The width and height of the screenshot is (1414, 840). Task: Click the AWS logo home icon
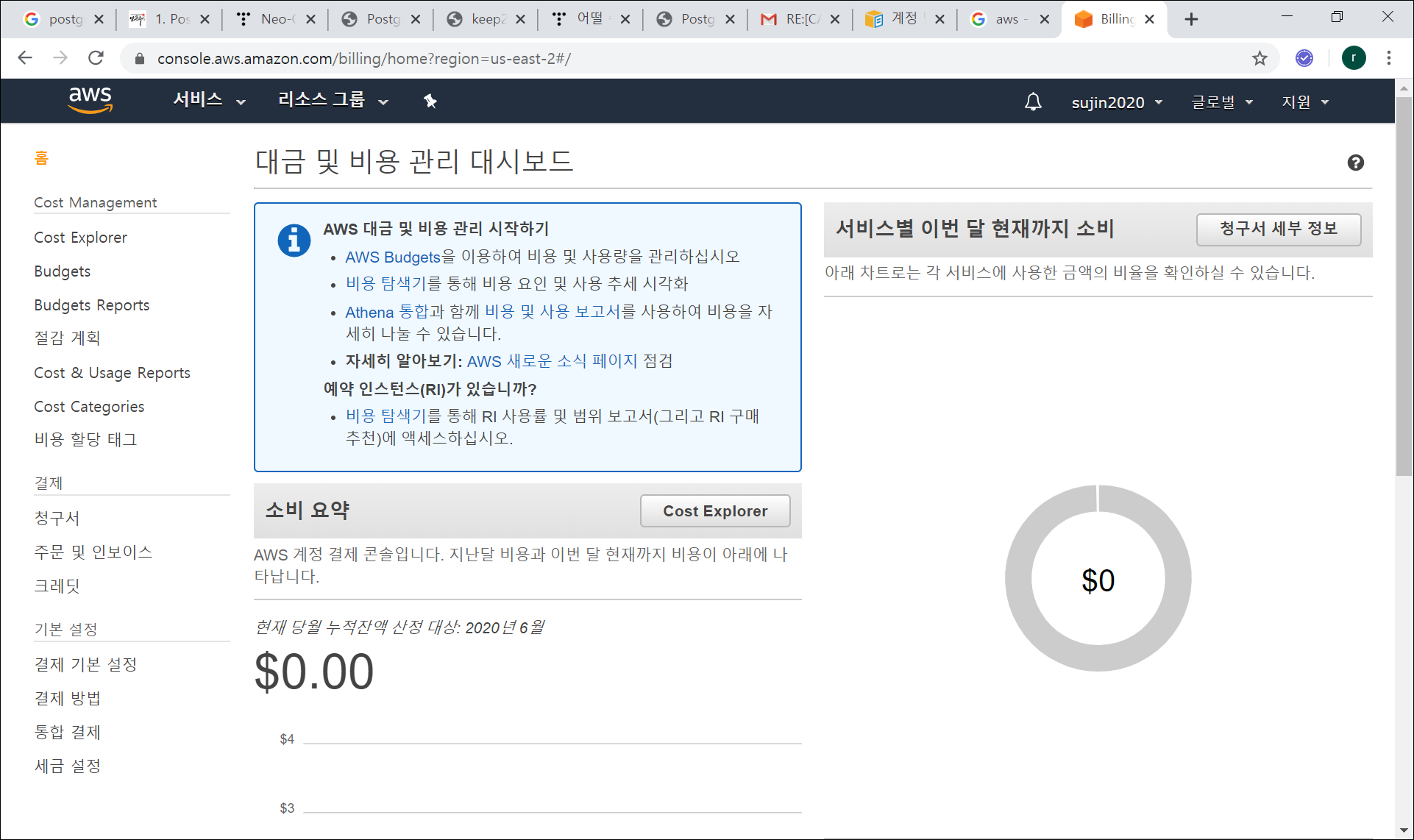(x=90, y=101)
